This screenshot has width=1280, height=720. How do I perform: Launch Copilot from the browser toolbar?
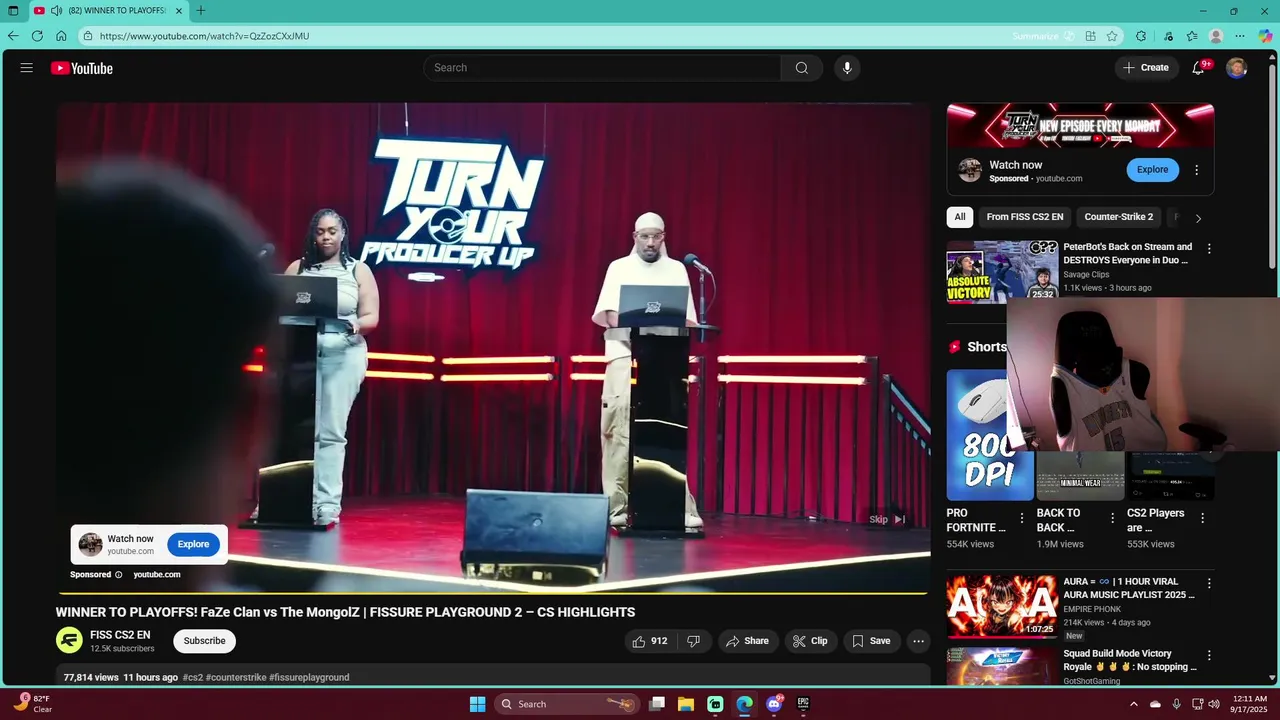coord(1266,36)
